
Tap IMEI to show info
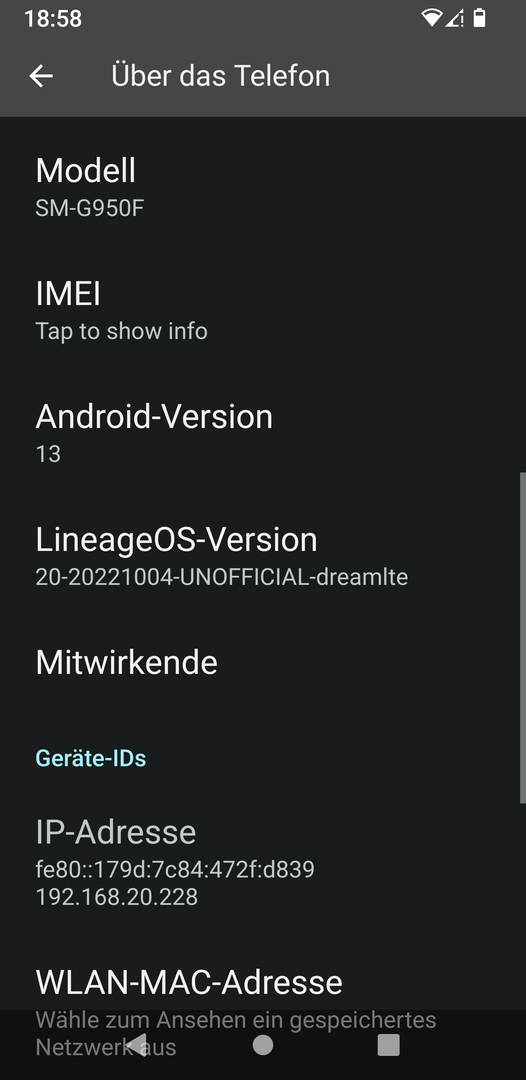pyautogui.click(x=263, y=311)
